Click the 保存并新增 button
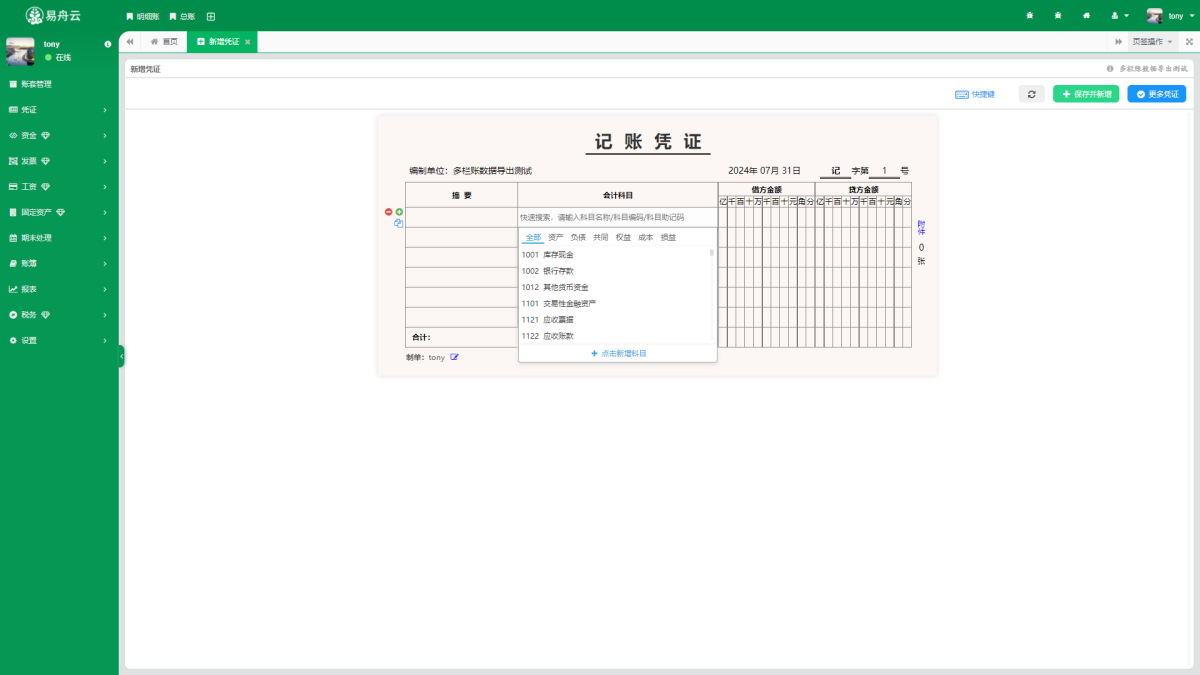This screenshot has height=675, width=1200. pos(1086,94)
